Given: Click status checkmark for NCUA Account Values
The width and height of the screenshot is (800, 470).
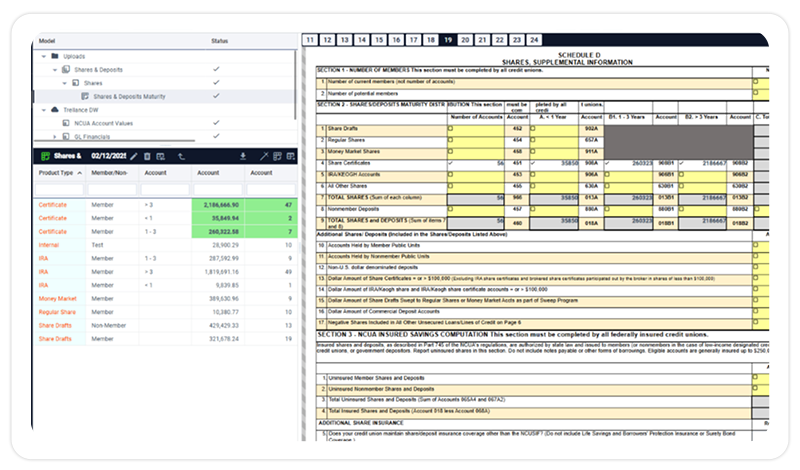Looking at the screenshot, I should click(216, 122).
